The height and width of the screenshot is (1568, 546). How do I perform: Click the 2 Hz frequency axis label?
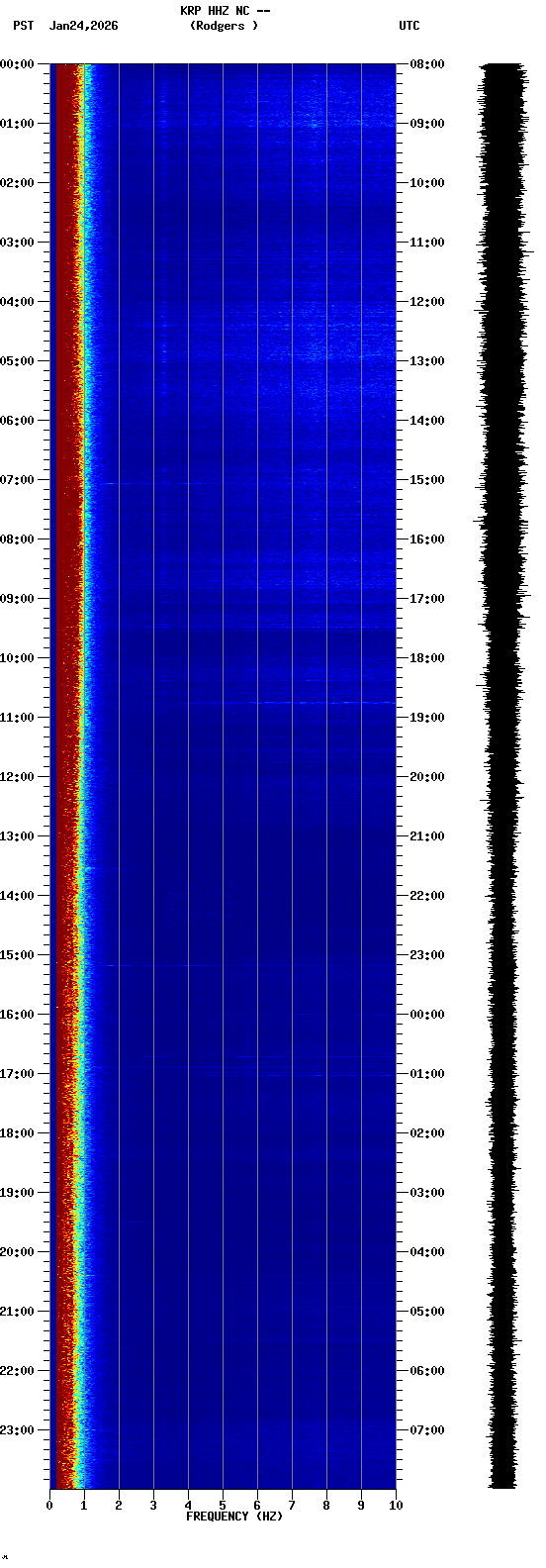click(x=119, y=1506)
